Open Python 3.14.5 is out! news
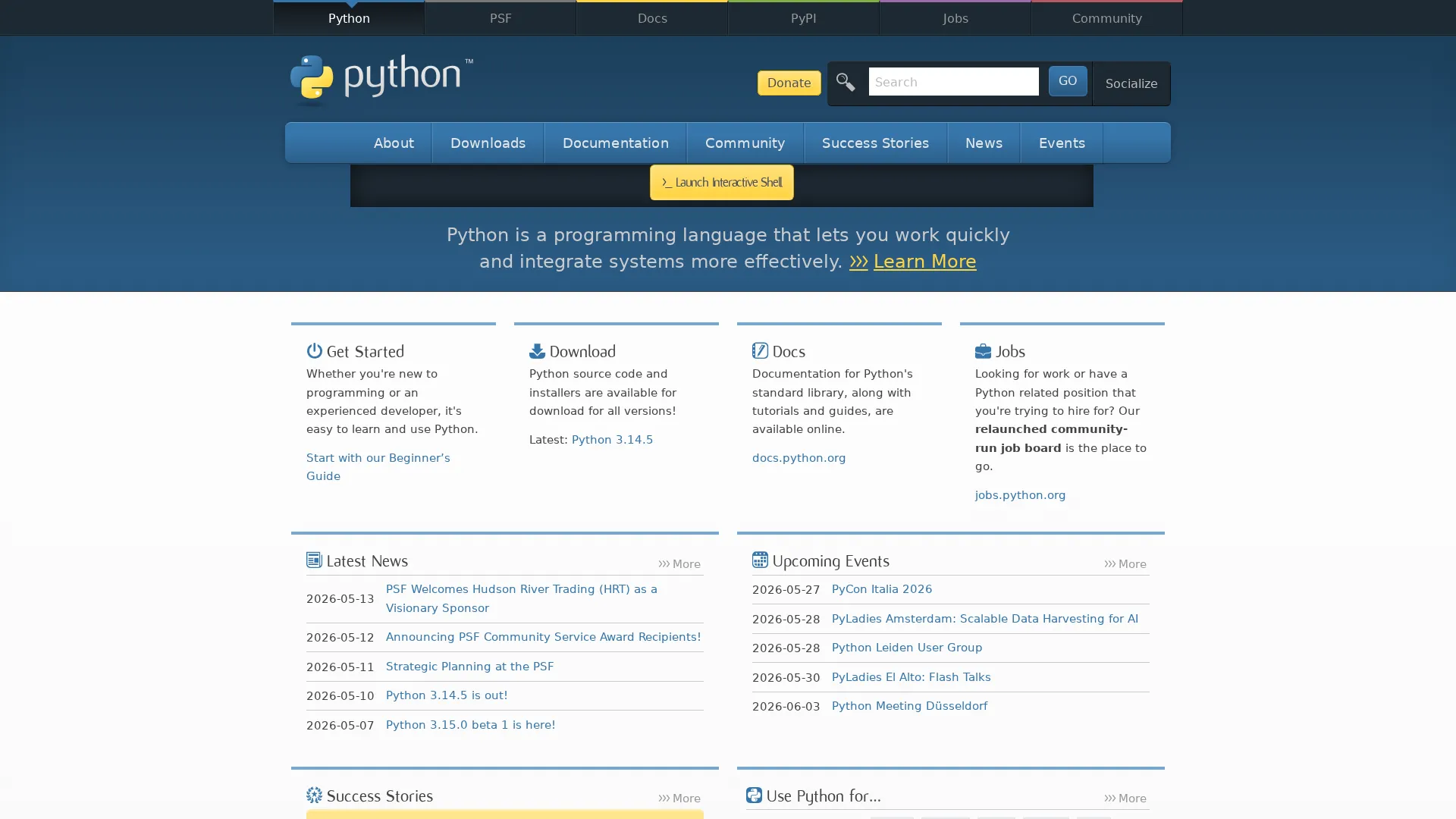Viewport: 1456px width, 819px height. tap(447, 695)
